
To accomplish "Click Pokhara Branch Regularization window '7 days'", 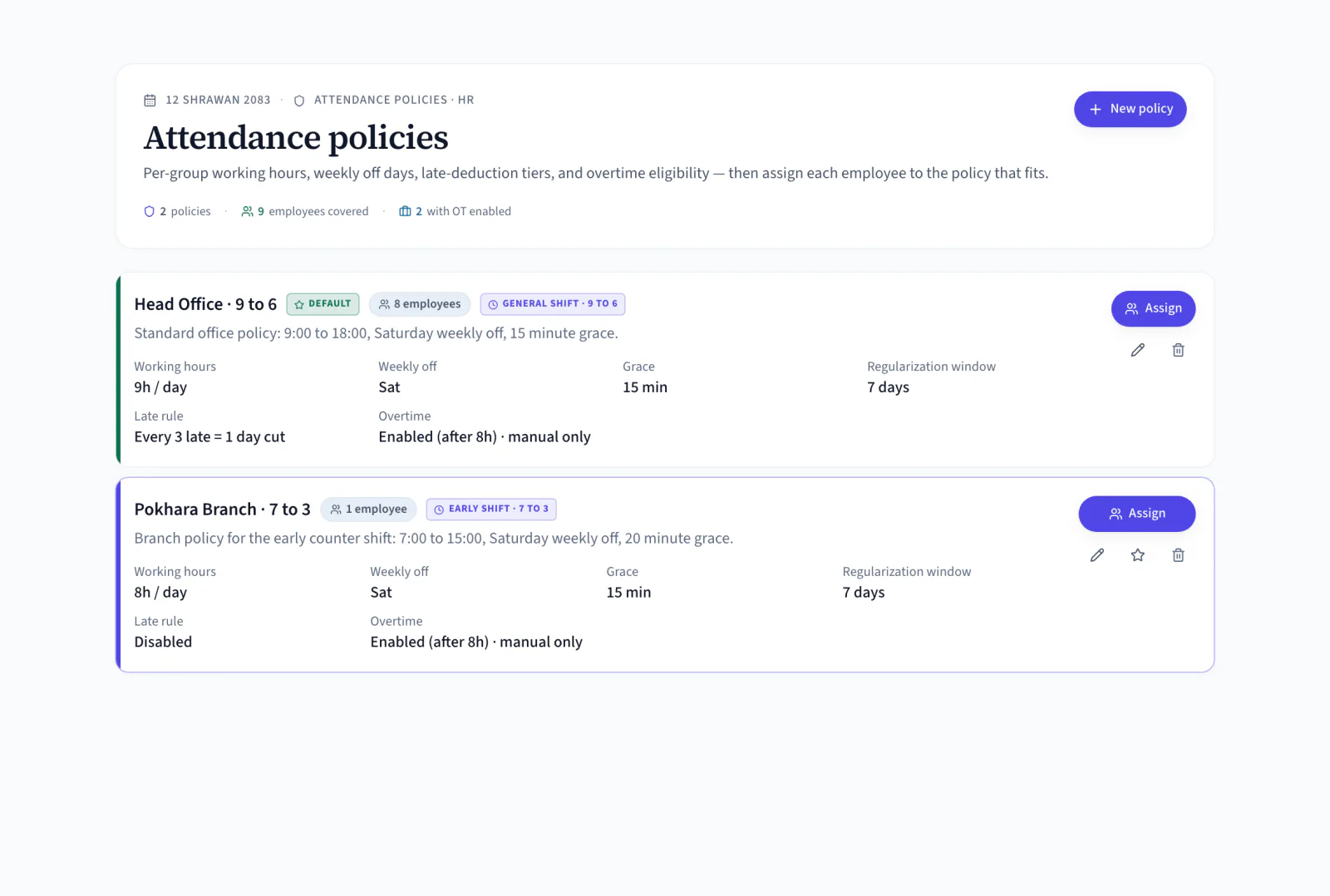I will [x=864, y=593].
